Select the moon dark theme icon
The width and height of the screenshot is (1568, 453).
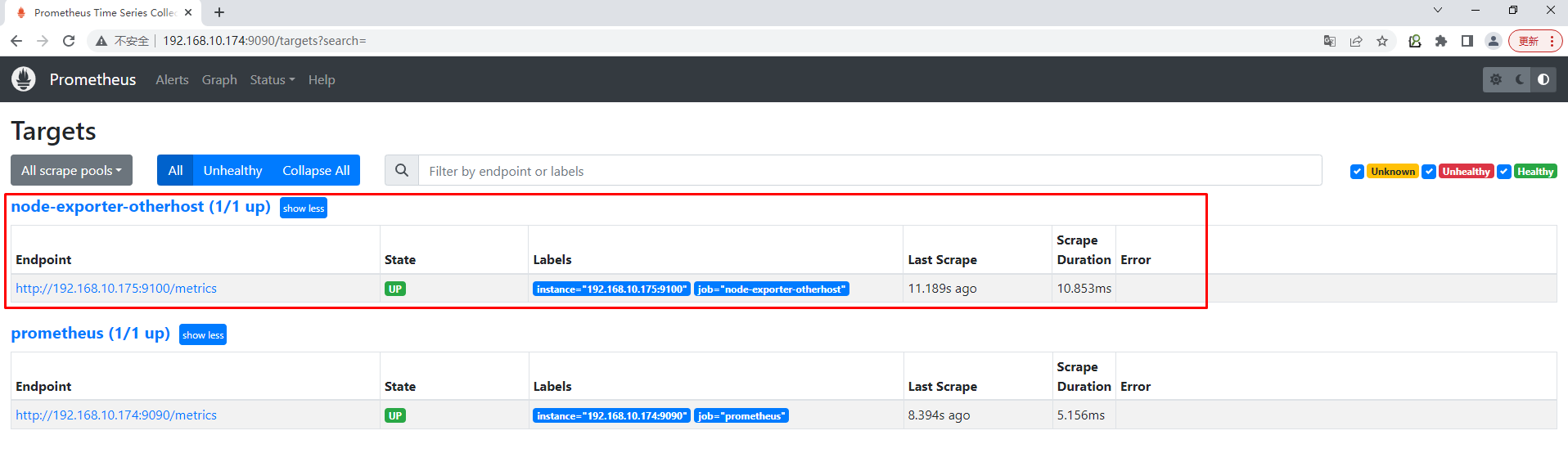pyautogui.click(x=1520, y=79)
